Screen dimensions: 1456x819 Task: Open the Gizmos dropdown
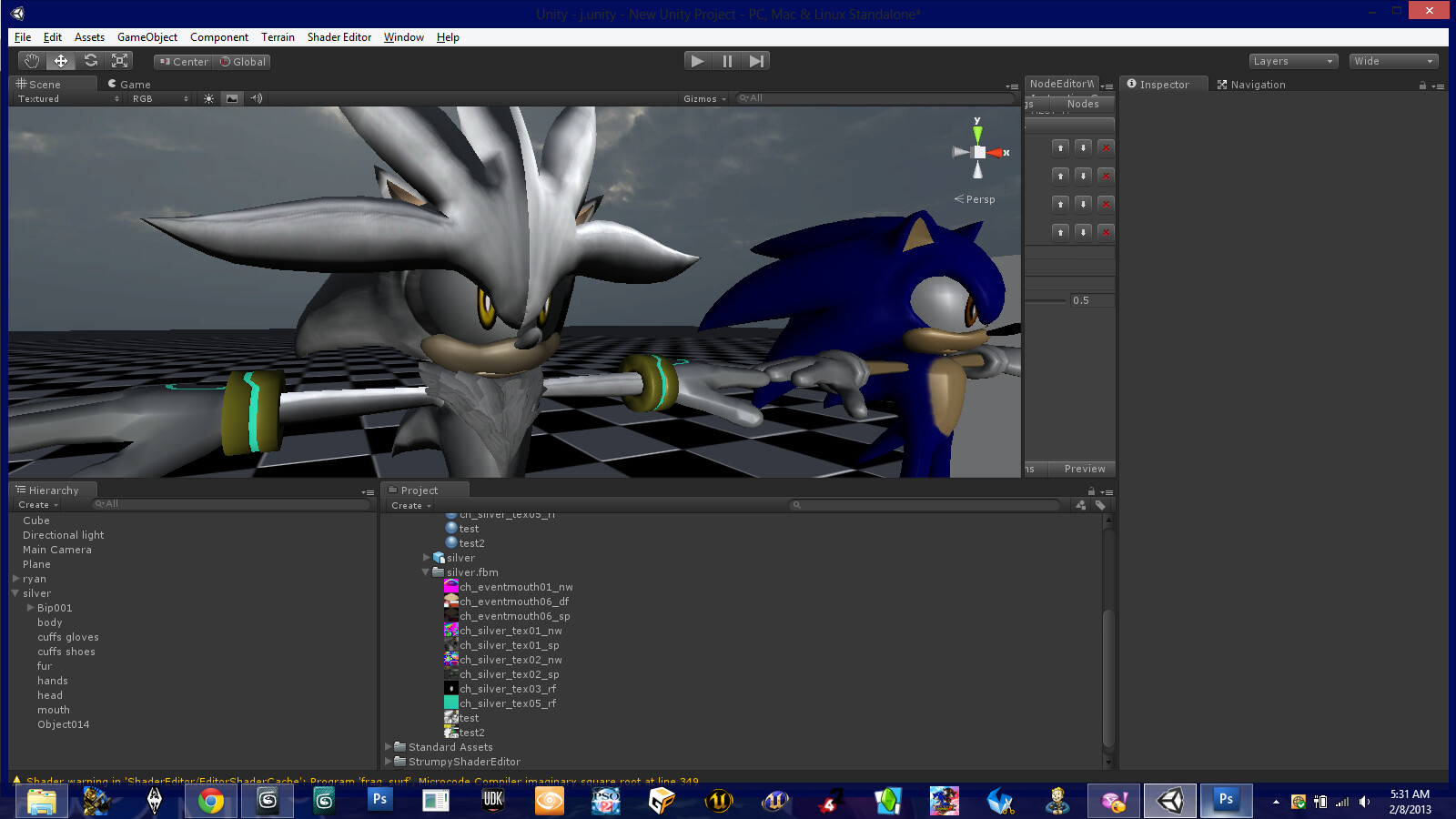click(703, 98)
